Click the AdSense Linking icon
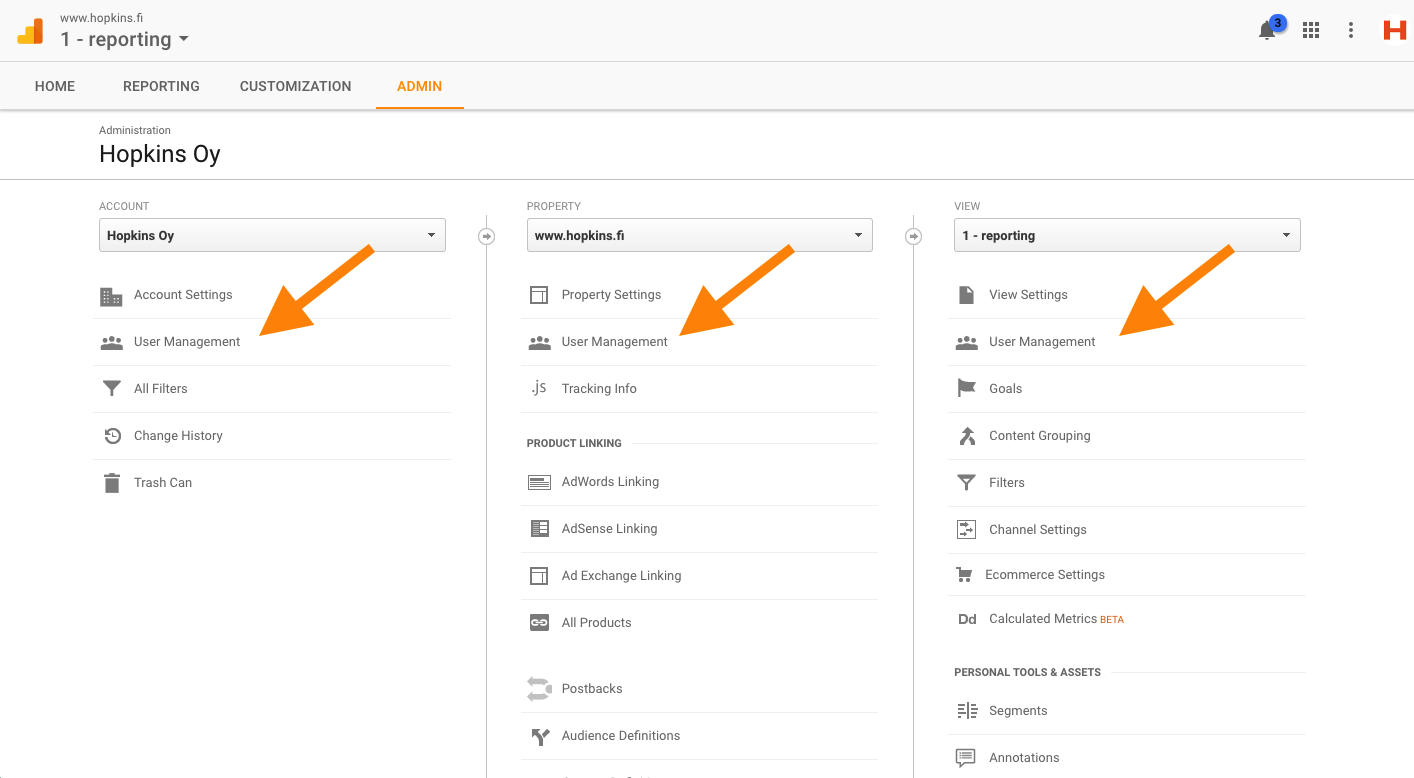Screen dimensions: 1414x778 click(539, 529)
